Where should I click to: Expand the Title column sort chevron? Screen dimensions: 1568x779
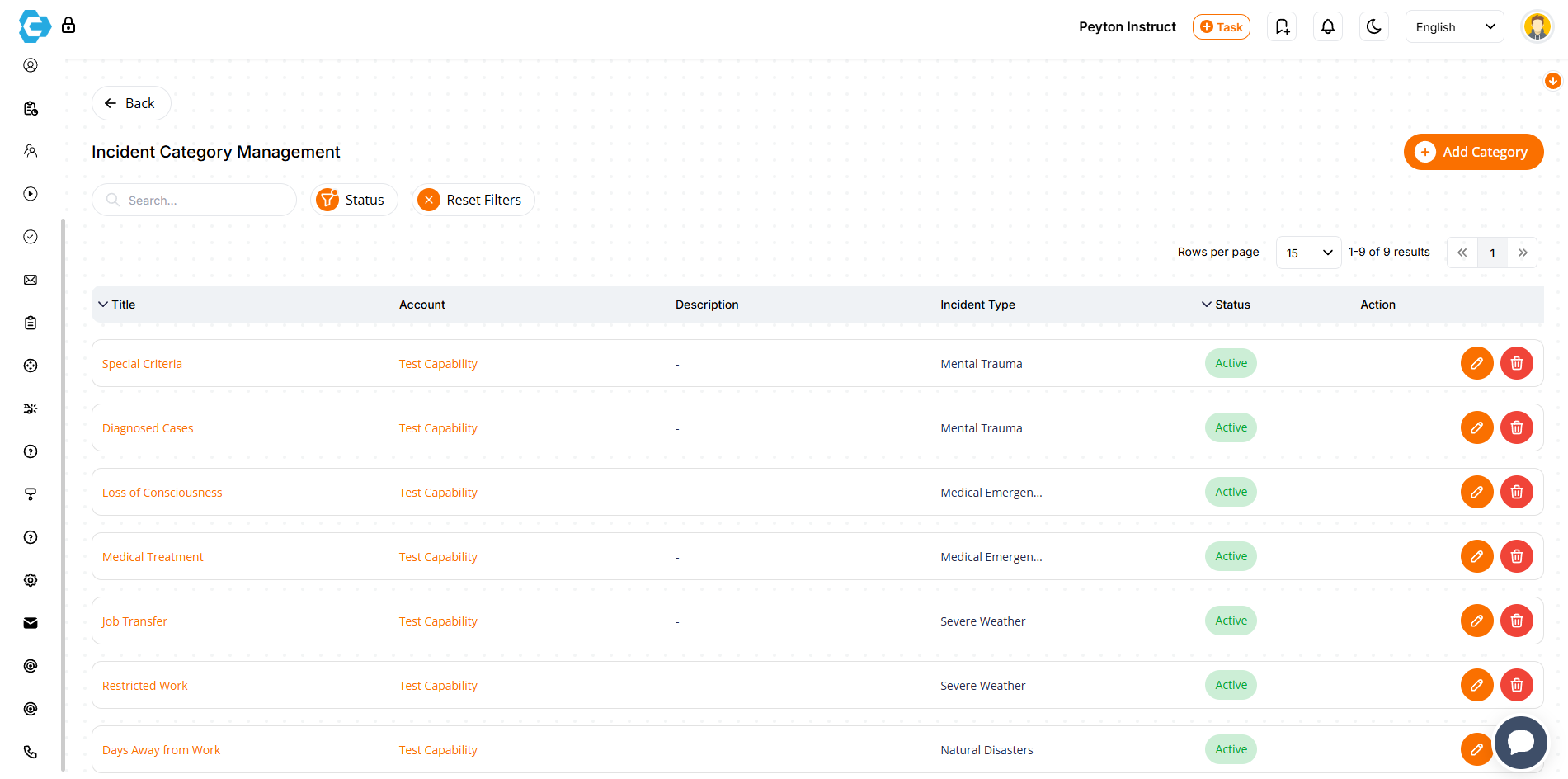click(102, 304)
